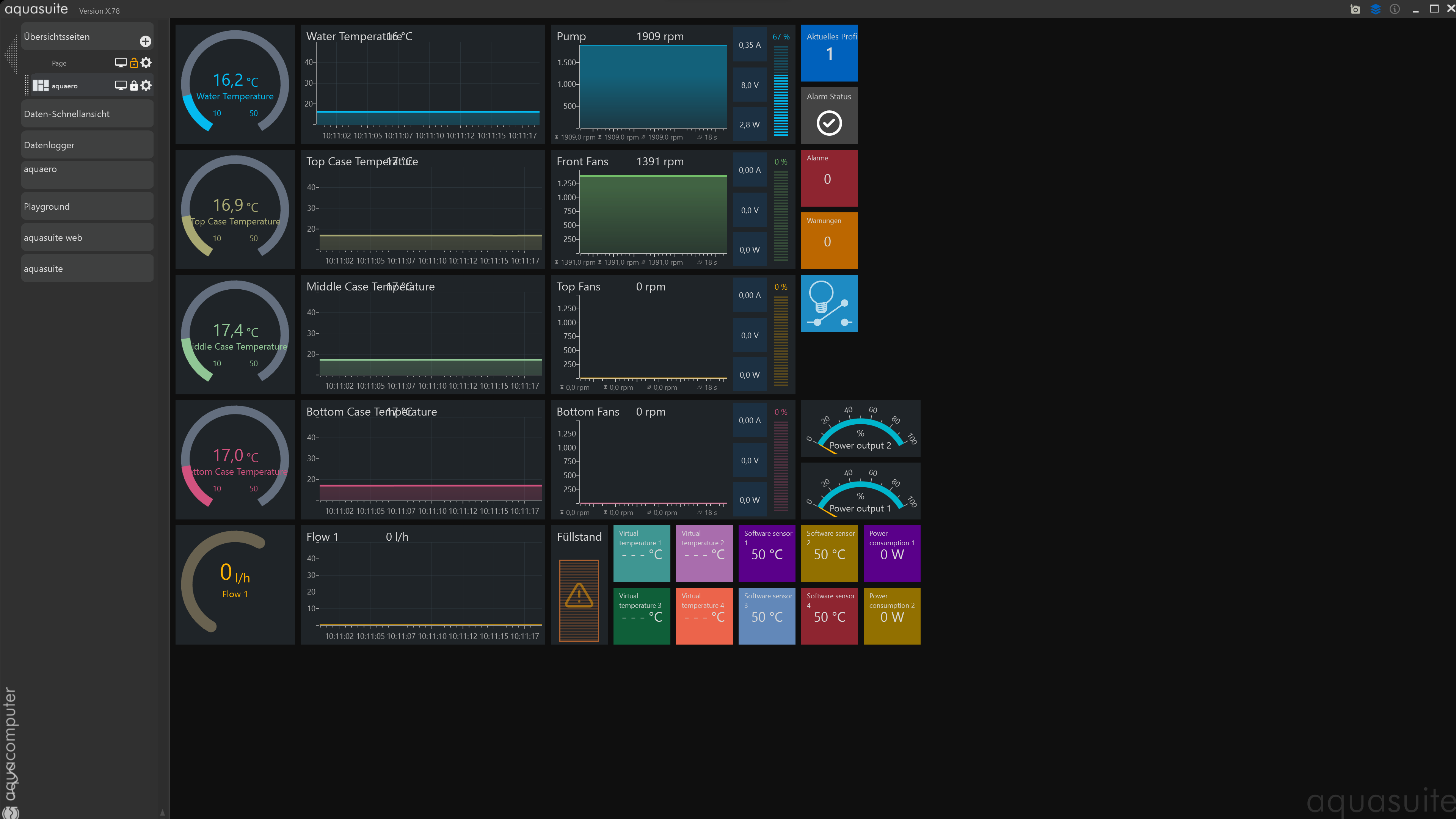Screen dimensions: 1456x819
Task: Toggle the white lock icon on aquaero page
Action: coord(134,85)
